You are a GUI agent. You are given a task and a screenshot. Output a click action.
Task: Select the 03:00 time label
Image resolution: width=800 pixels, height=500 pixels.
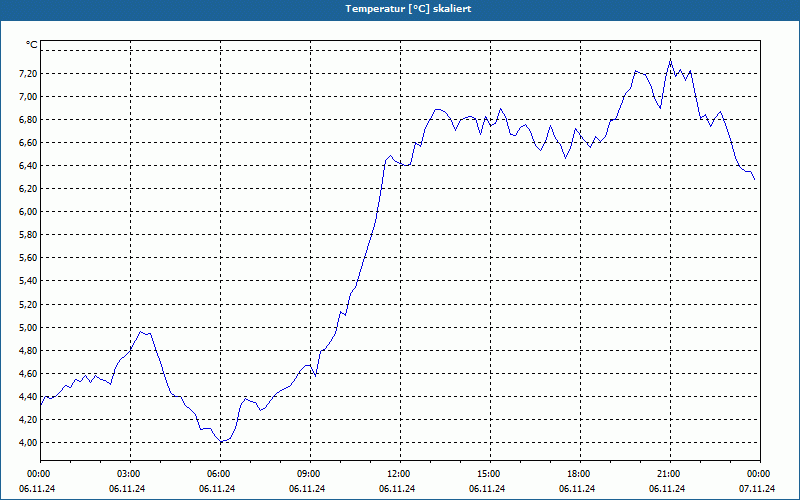pyautogui.click(x=127, y=474)
